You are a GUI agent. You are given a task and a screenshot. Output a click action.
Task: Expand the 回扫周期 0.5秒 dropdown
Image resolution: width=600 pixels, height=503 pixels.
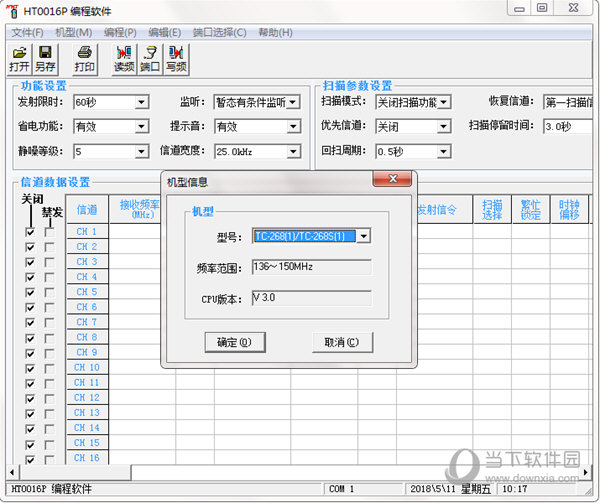click(x=443, y=151)
